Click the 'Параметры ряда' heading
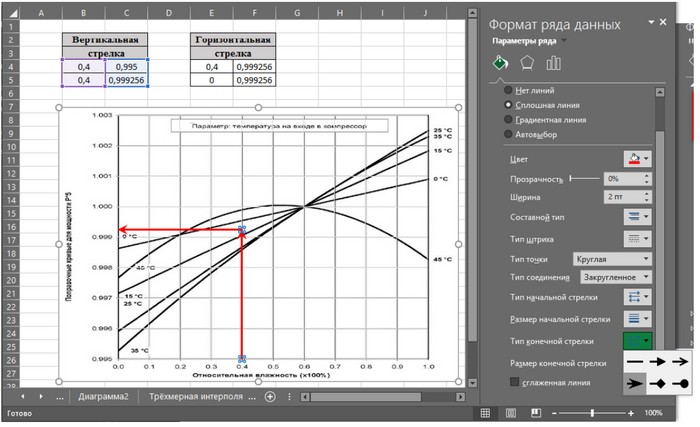This screenshot has height=427, width=700. [x=527, y=42]
